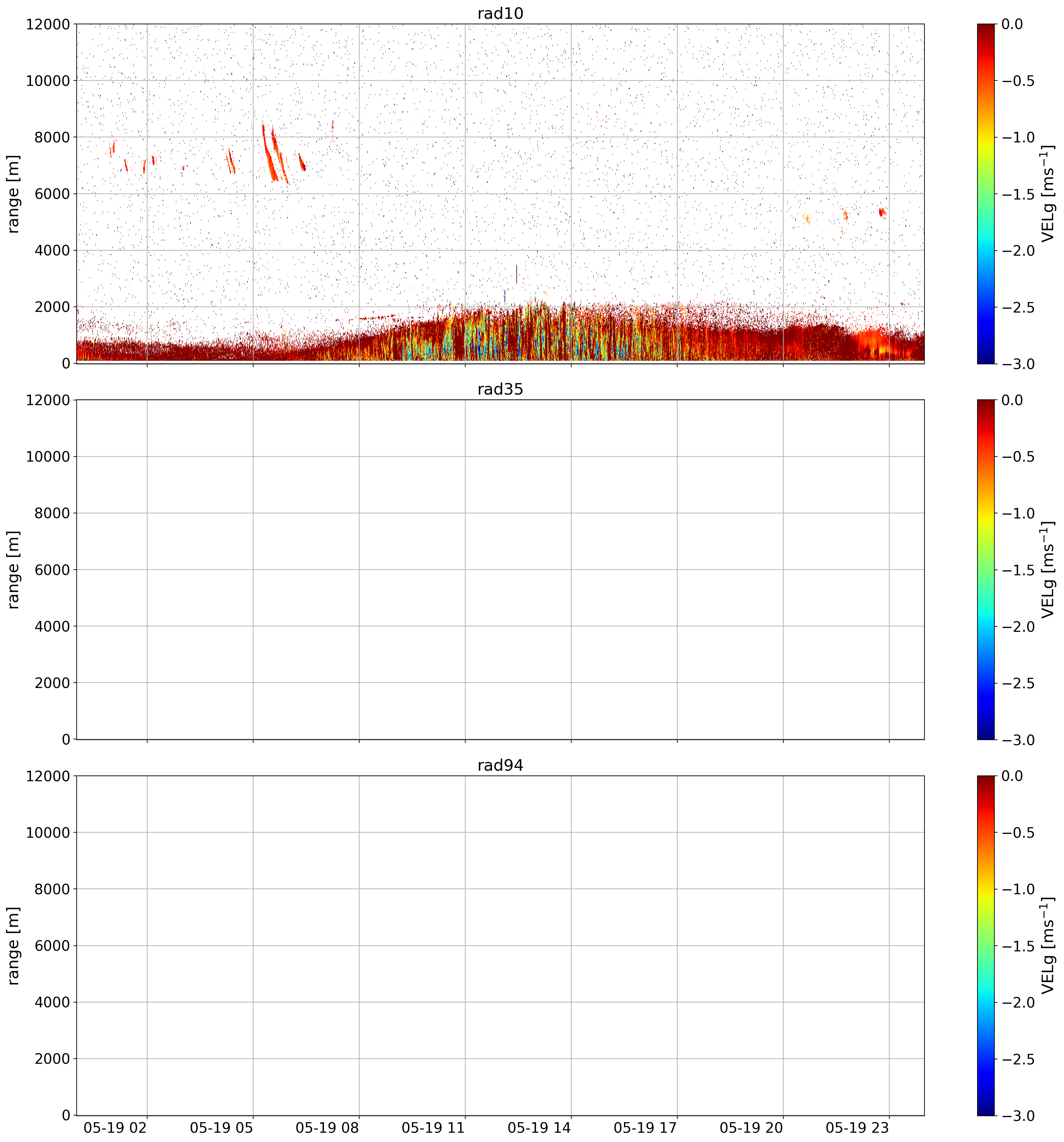Click the 10000 range tick in rad10
The image size is (1064, 1142).
[48, 81]
